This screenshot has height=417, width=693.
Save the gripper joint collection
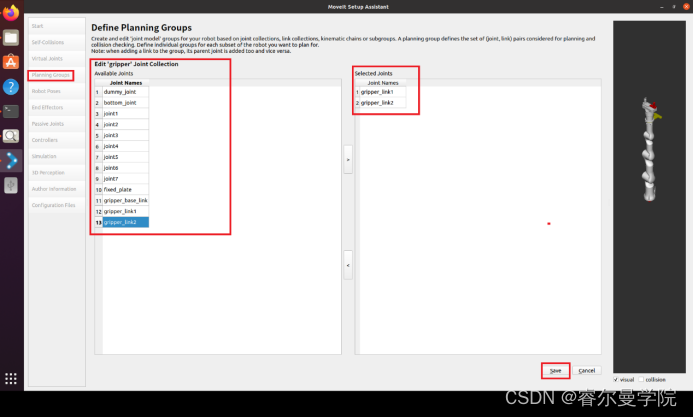[556, 371]
